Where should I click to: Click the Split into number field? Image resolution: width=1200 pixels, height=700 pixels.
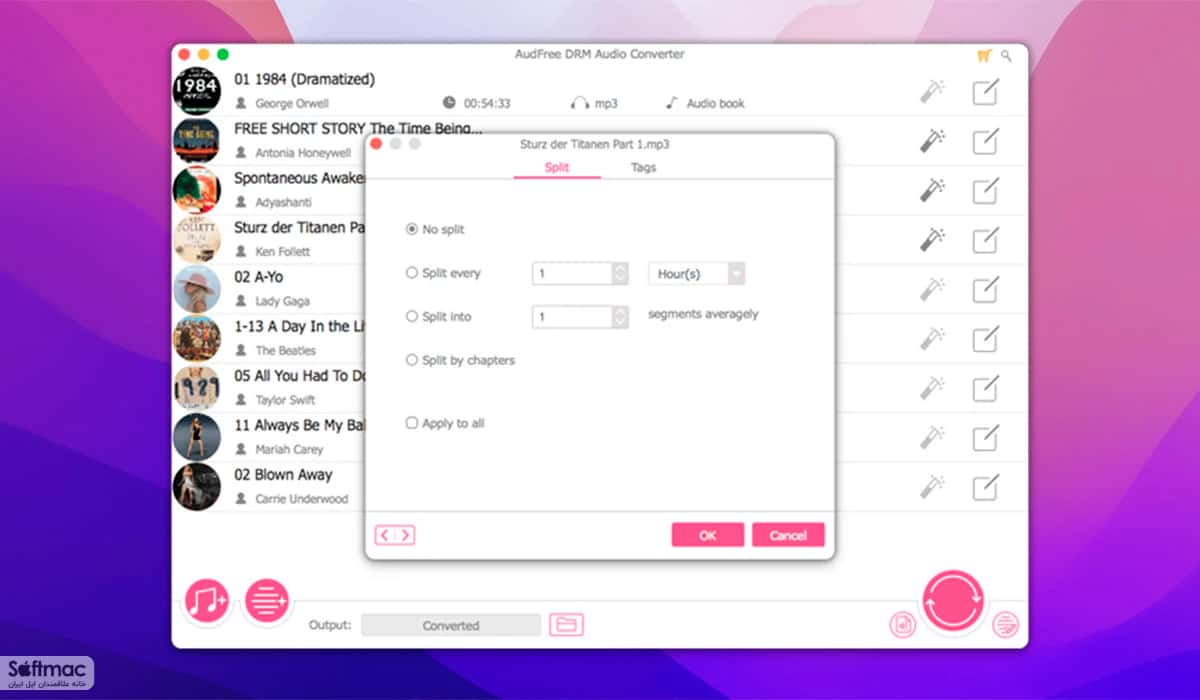[572, 317]
